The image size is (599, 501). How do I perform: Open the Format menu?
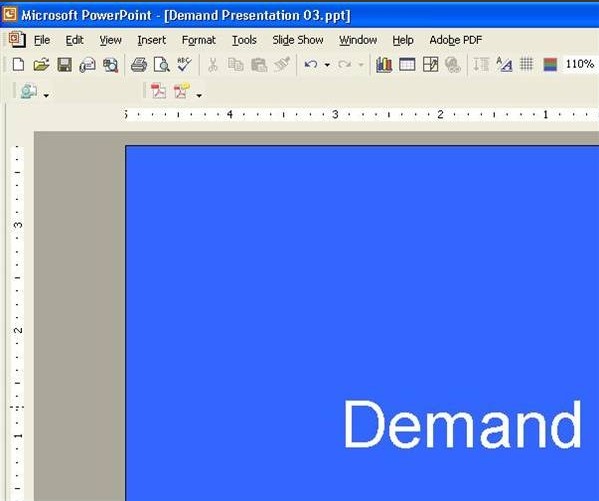click(199, 40)
